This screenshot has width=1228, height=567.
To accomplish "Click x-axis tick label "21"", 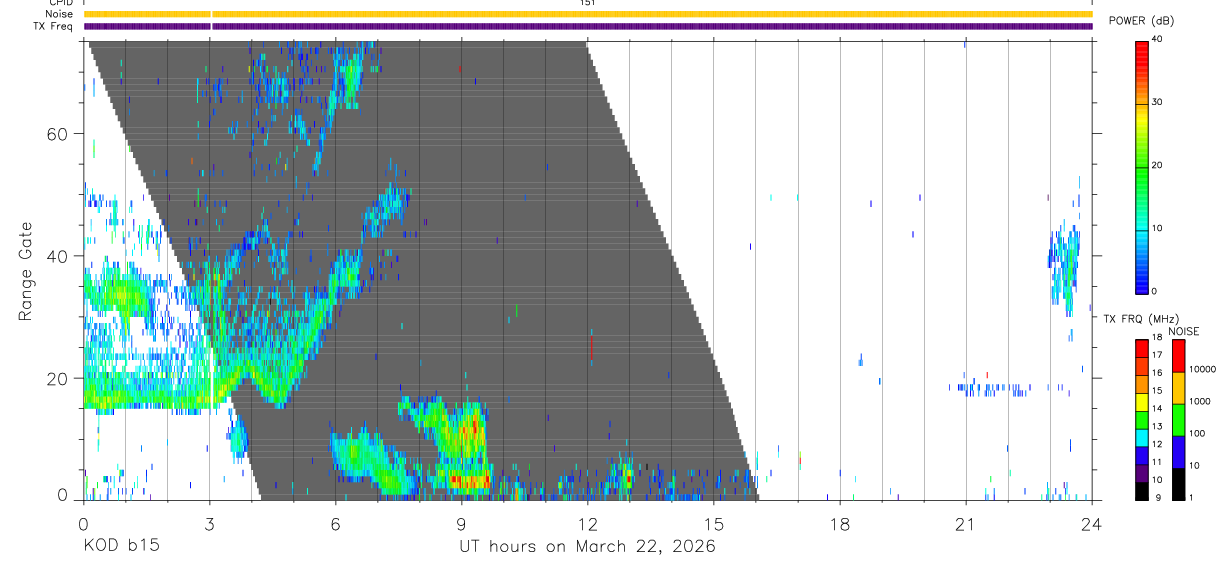I will 965,524.
